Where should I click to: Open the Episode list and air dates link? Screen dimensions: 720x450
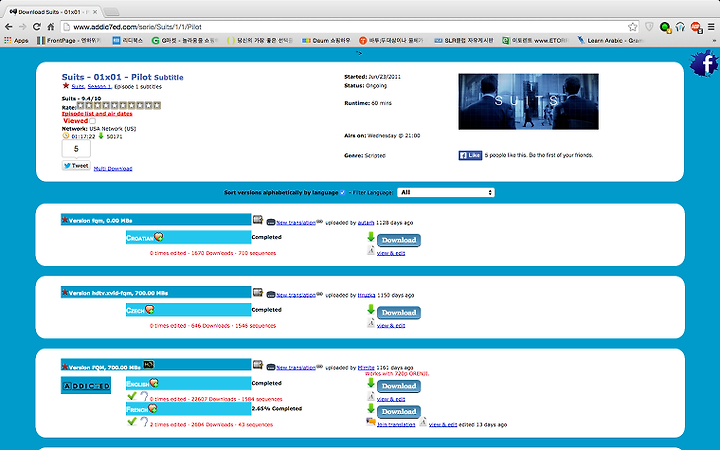[97, 113]
